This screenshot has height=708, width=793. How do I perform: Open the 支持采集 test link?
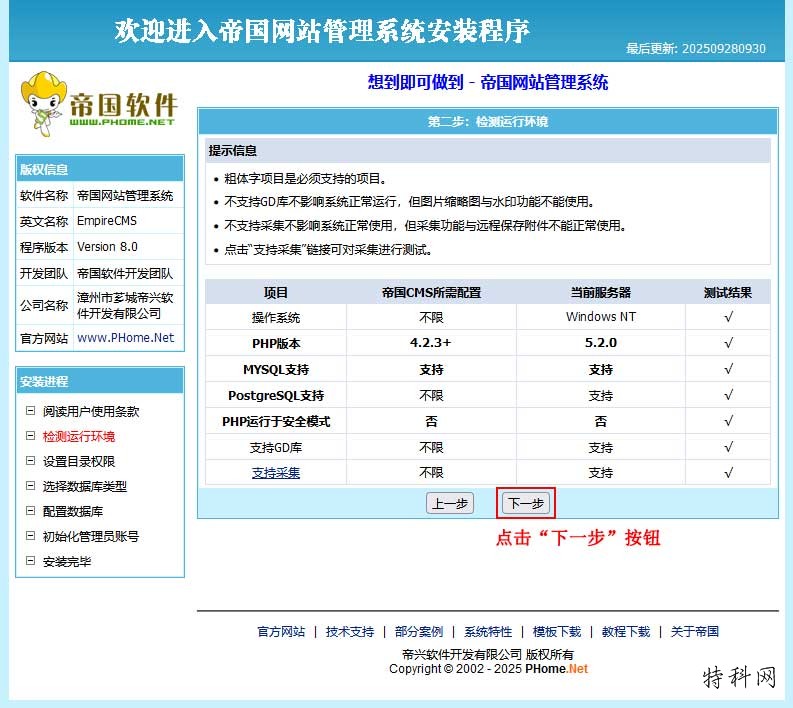click(276, 473)
